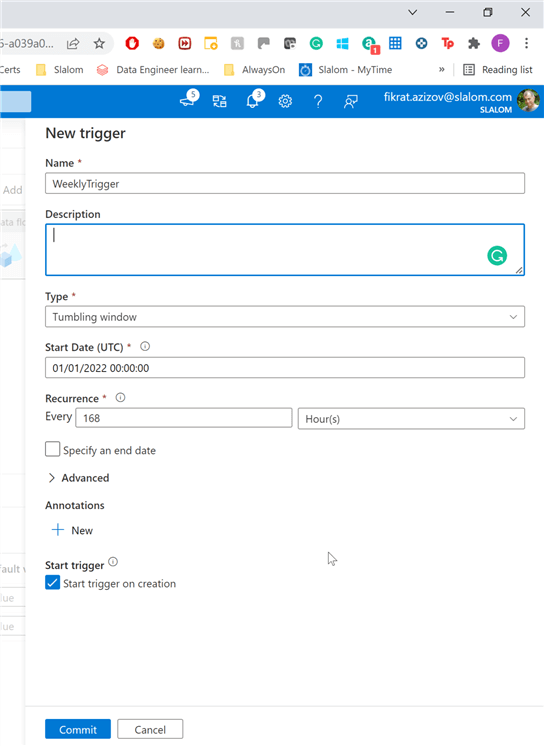The height and width of the screenshot is (746, 544).
Task: Open the AlwaysOn bookmarks folder
Action: (x=255, y=70)
